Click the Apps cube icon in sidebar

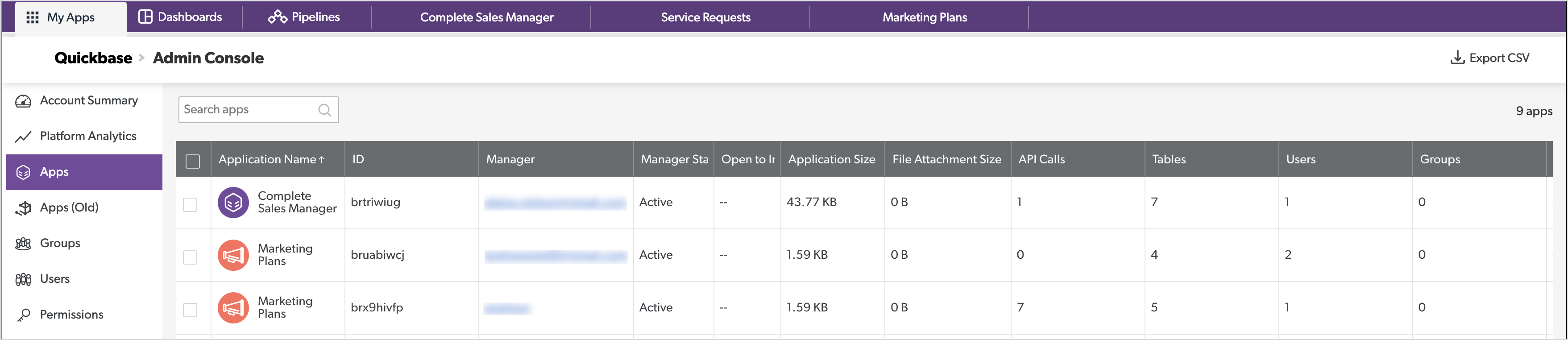[x=23, y=172]
